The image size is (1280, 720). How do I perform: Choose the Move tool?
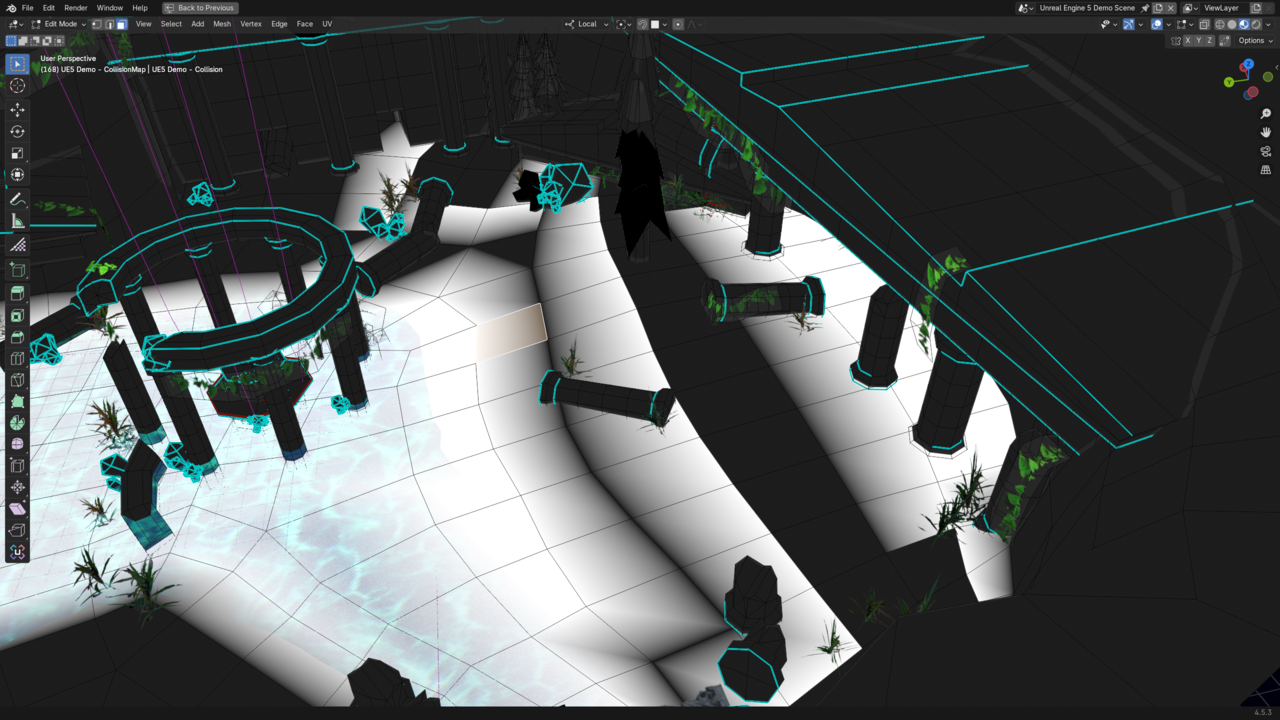click(17, 110)
